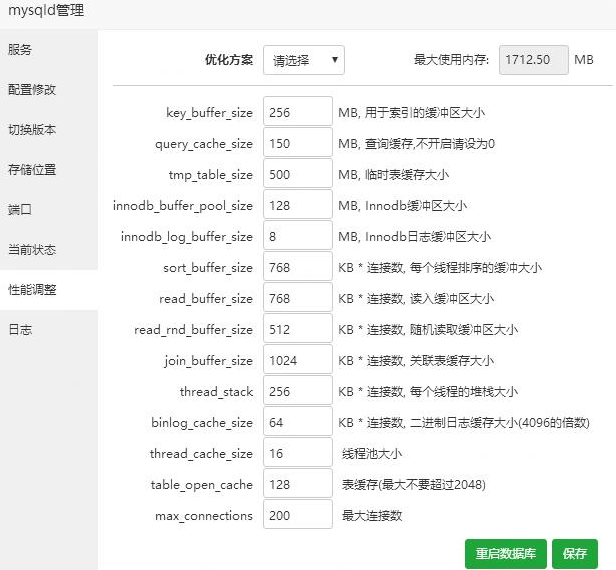Click the 最大使用内存 readonly field
Viewport: 616px width, 570px height.
tap(533, 60)
